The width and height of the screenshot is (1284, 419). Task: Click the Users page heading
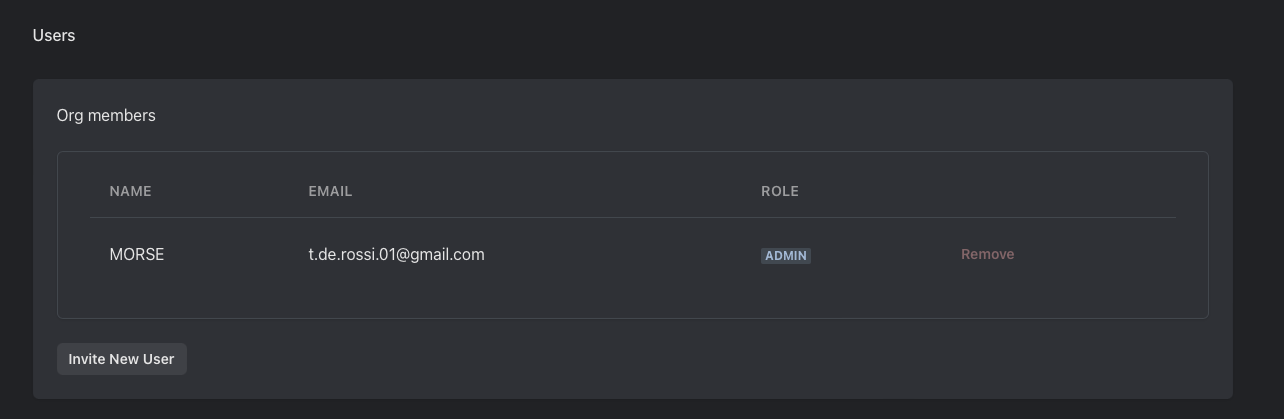click(54, 35)
